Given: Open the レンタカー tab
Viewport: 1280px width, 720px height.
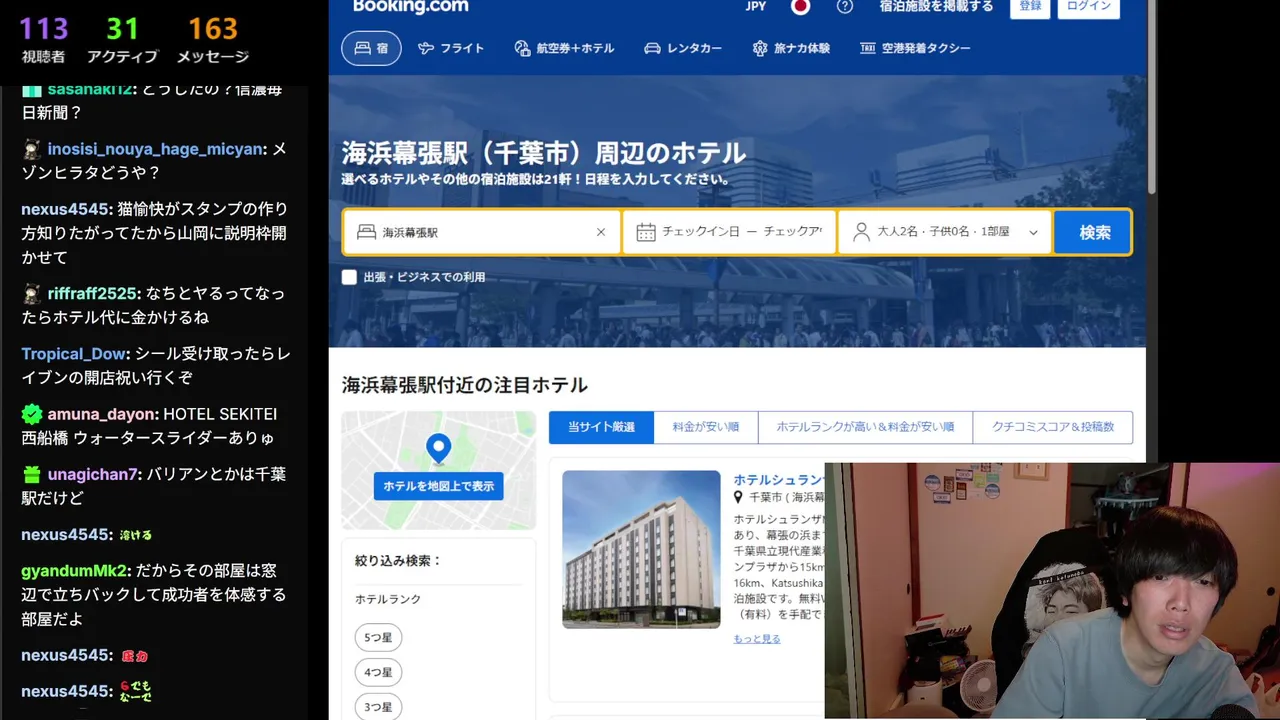Looking at the screenshot, I should point(683,48).
